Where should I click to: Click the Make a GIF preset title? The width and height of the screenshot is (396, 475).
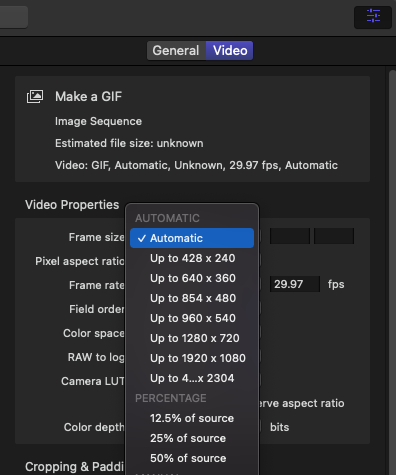[x=88, y=97]
